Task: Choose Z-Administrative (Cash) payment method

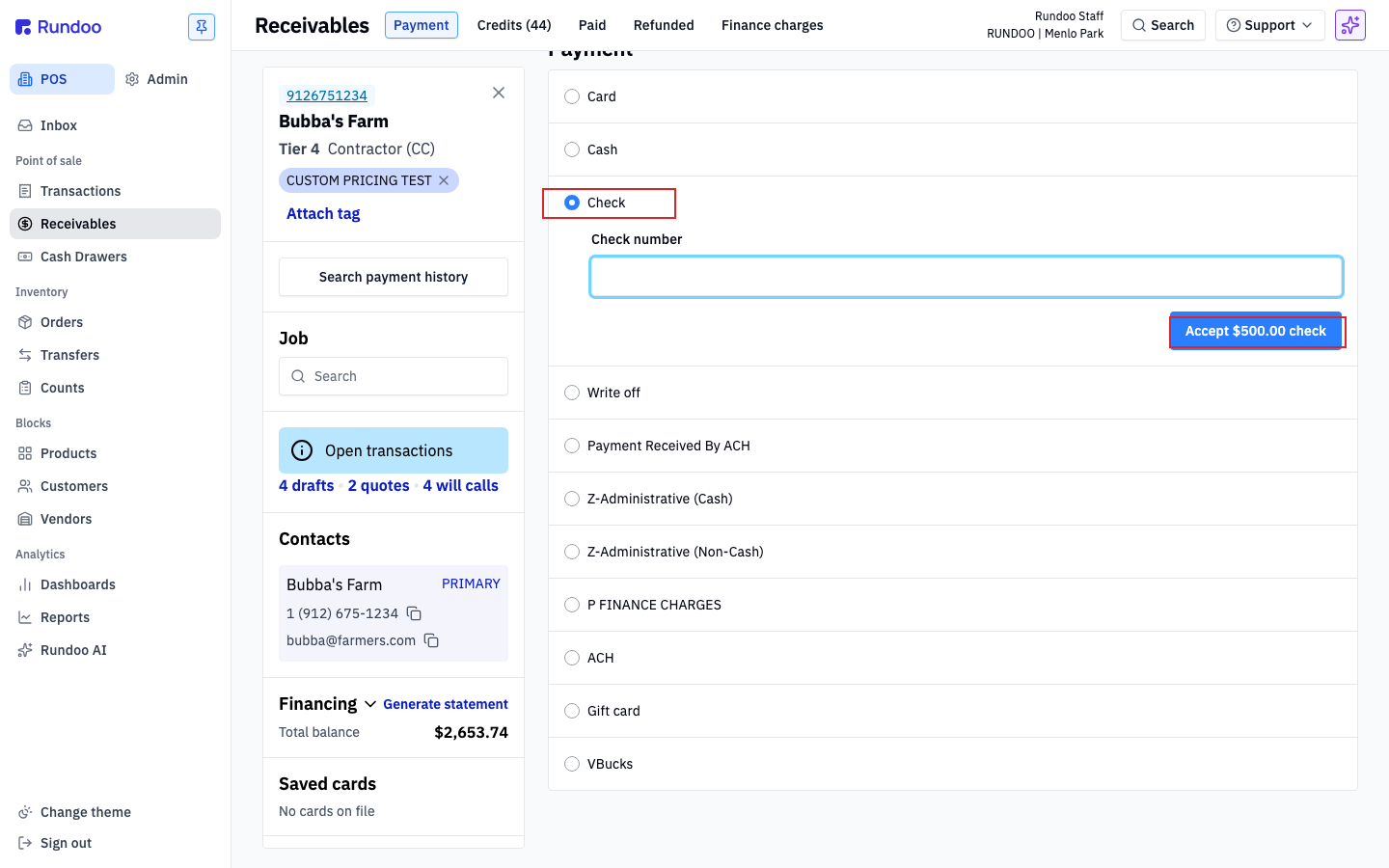Action: pyautogui.click(x=572, y=499)
